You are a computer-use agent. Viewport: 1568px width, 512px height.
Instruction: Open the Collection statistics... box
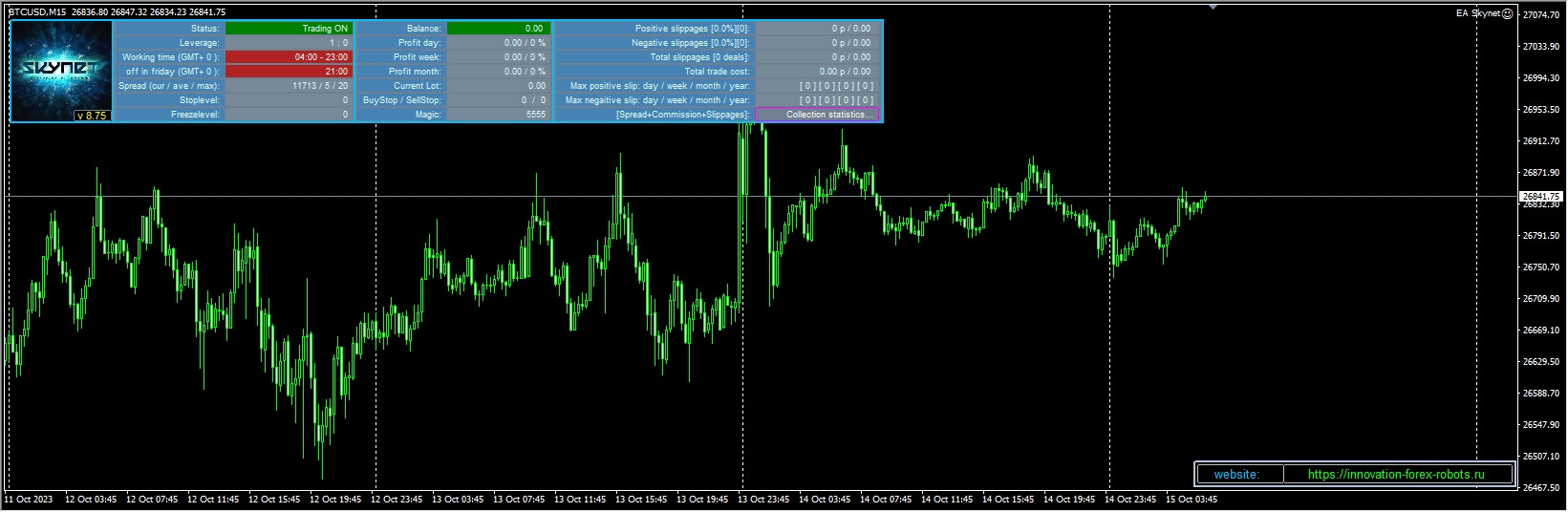(817, 115)
